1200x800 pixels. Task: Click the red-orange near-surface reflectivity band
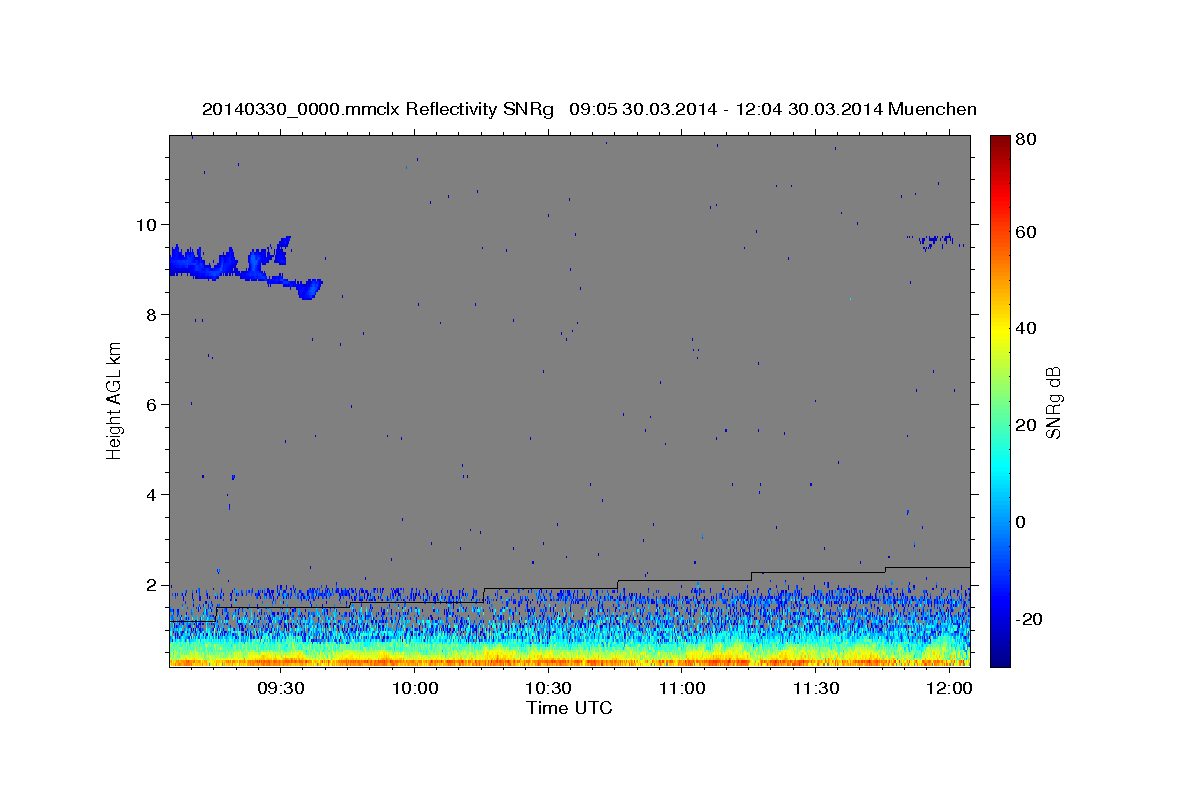click(x=569, y=661)
